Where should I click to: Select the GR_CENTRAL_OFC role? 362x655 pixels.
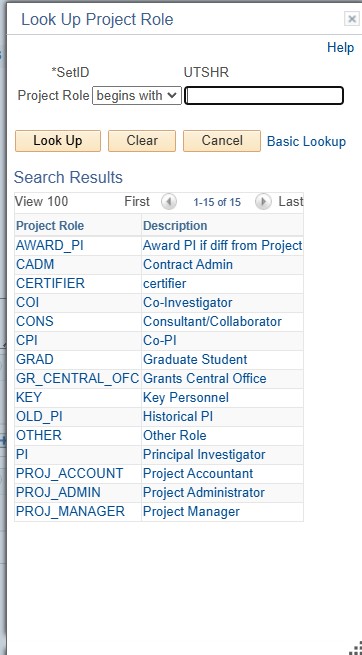(77, 378)
